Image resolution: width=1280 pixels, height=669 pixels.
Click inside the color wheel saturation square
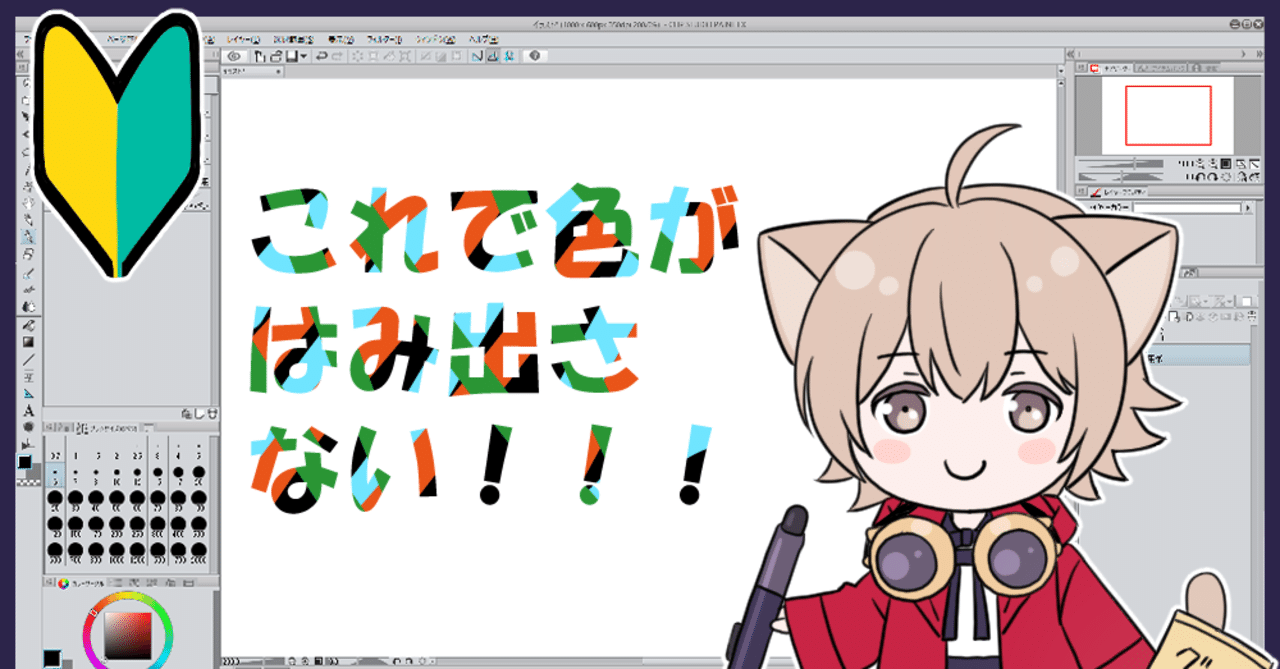pyautogui.click(x=129, y=635)
